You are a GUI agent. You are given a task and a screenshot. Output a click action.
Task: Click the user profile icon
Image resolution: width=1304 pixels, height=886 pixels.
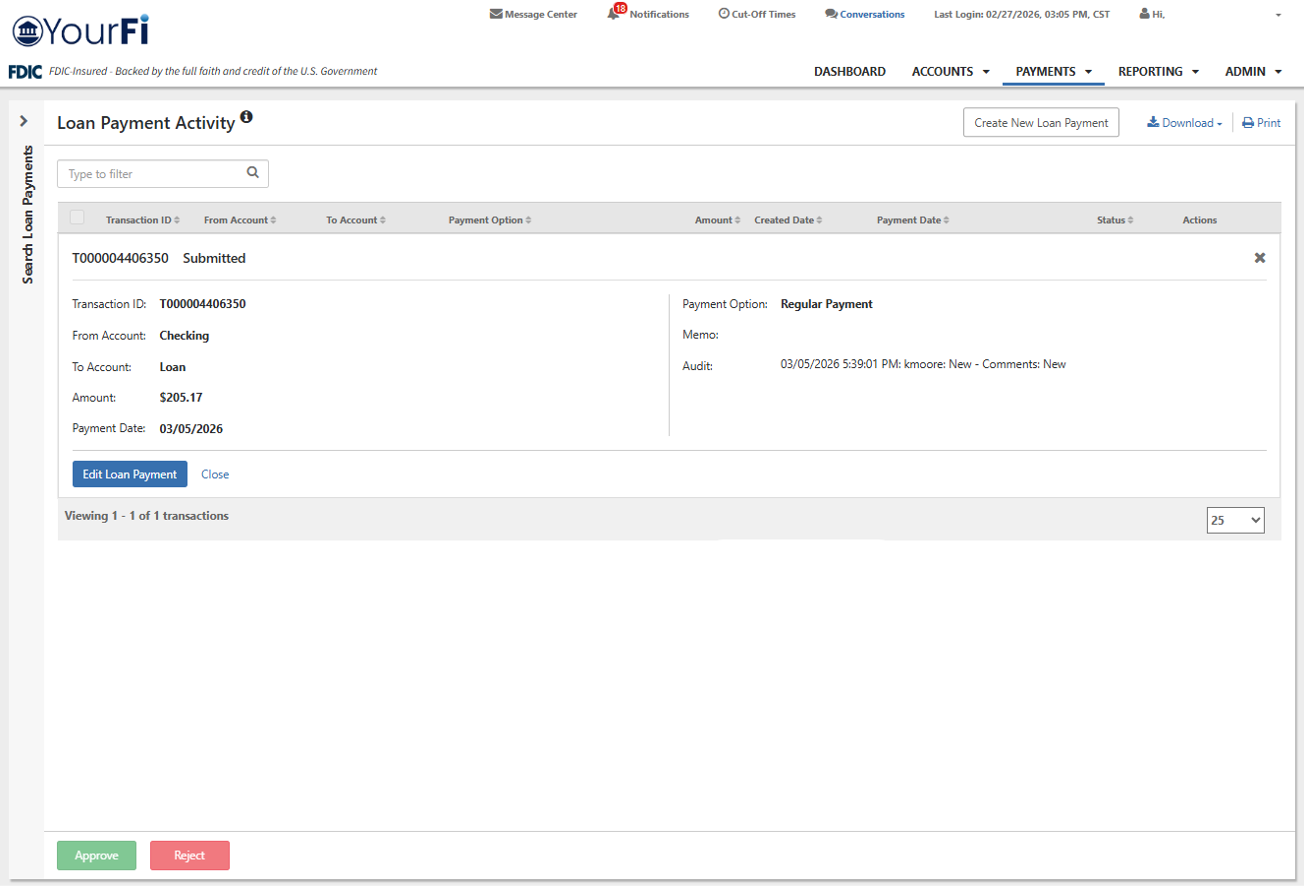point(1144,14)
